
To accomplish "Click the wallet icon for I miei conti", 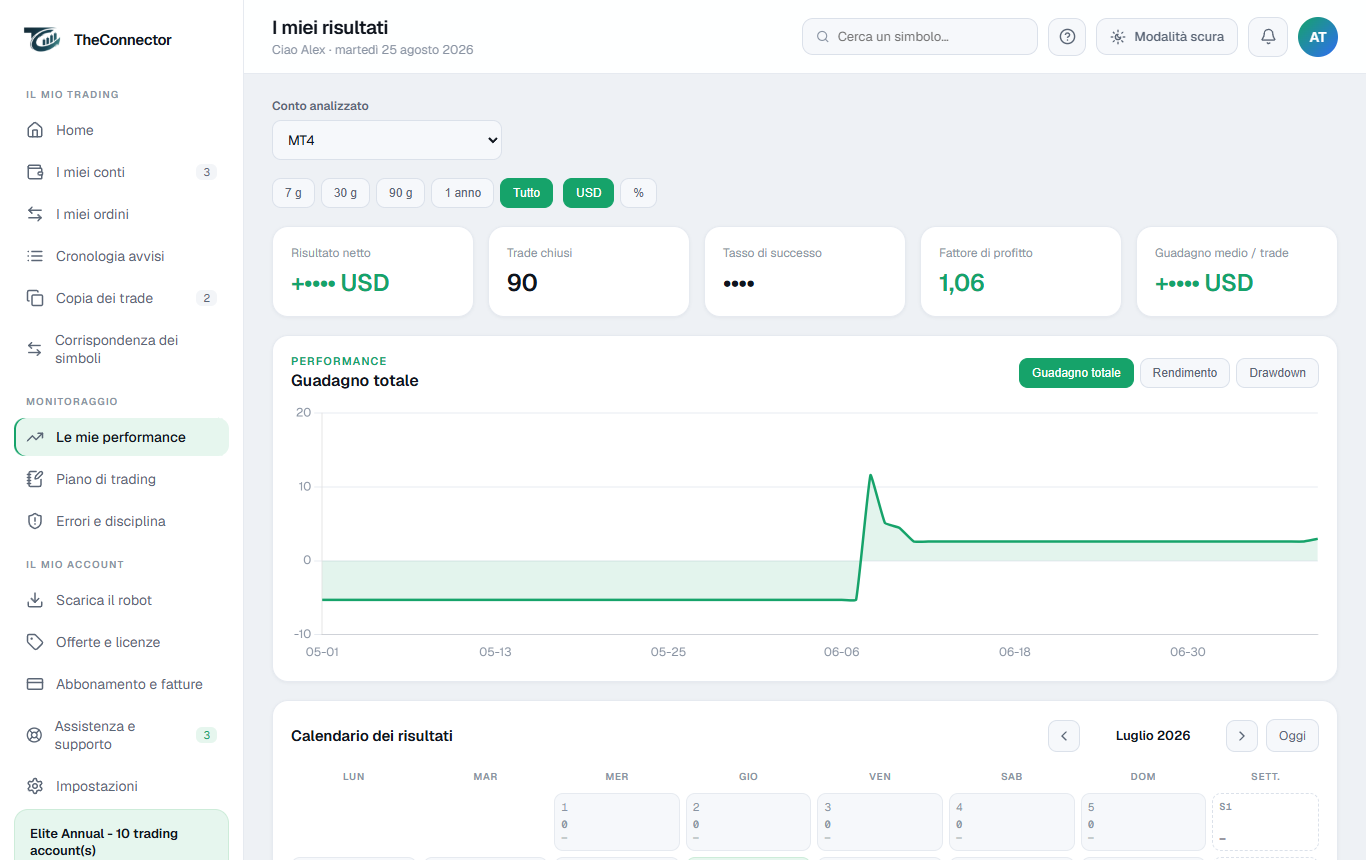I will click(35, 172).
